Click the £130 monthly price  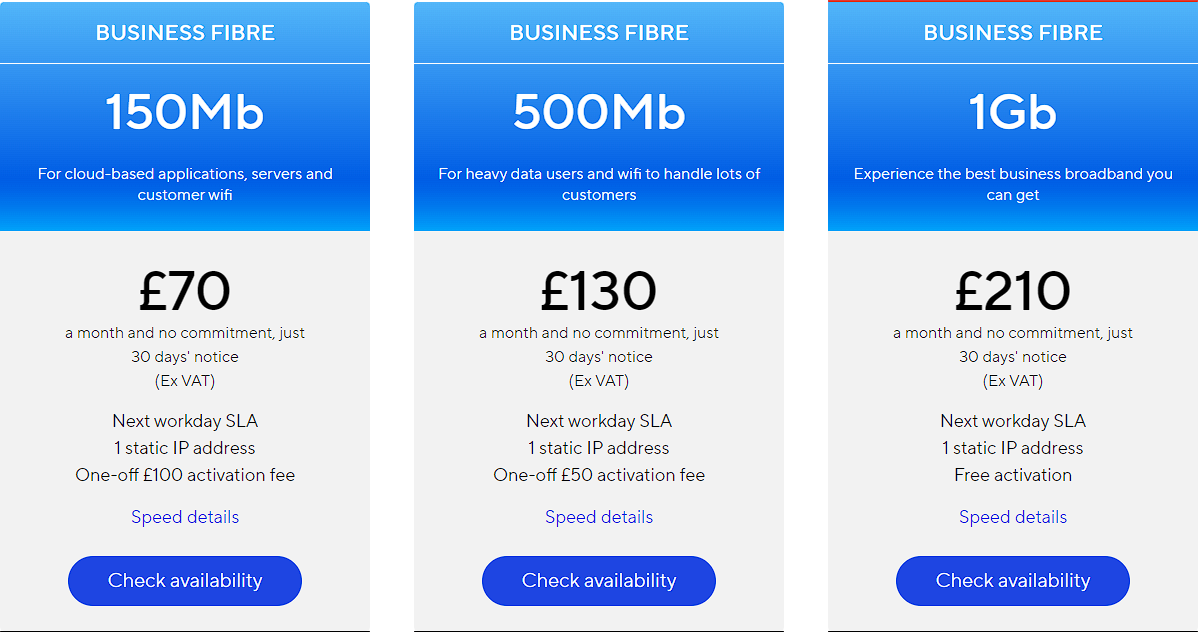coord(599,291)
